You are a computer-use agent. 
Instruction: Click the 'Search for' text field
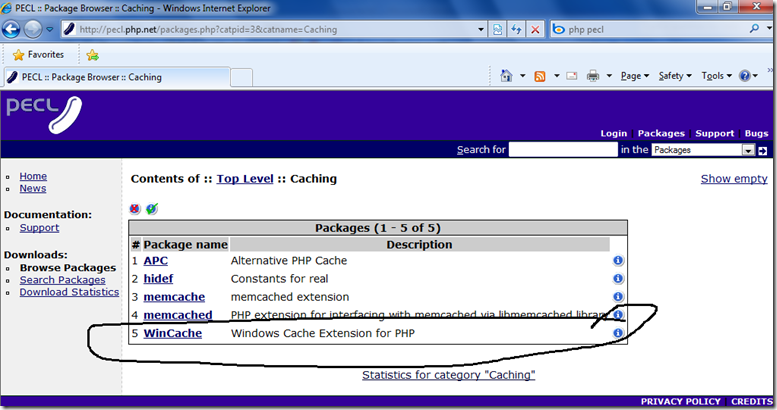563,150
